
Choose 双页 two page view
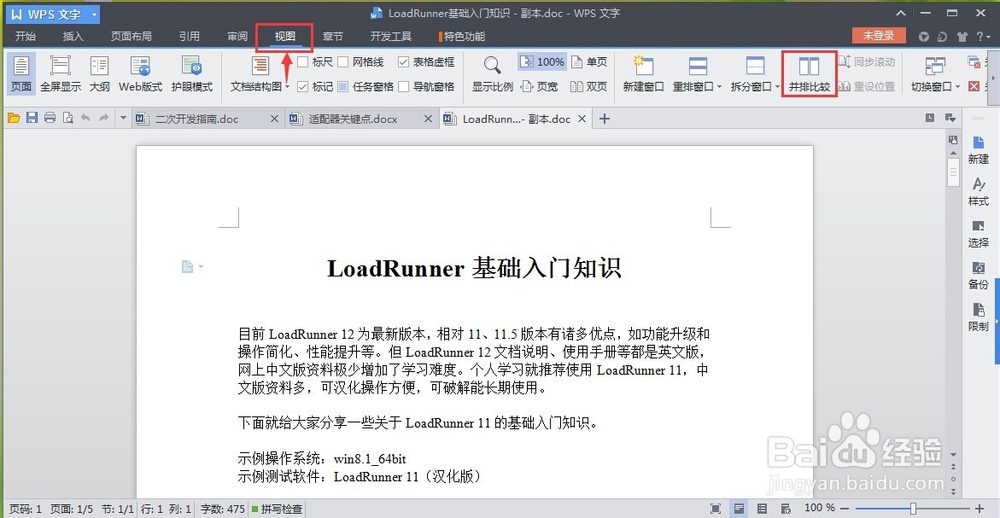click(x=589, y=86)
